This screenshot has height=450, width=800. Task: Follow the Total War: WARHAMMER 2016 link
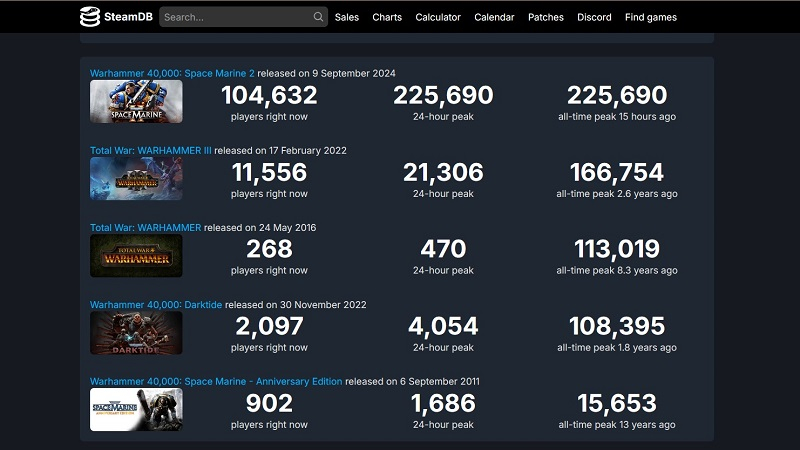(145, 227)
